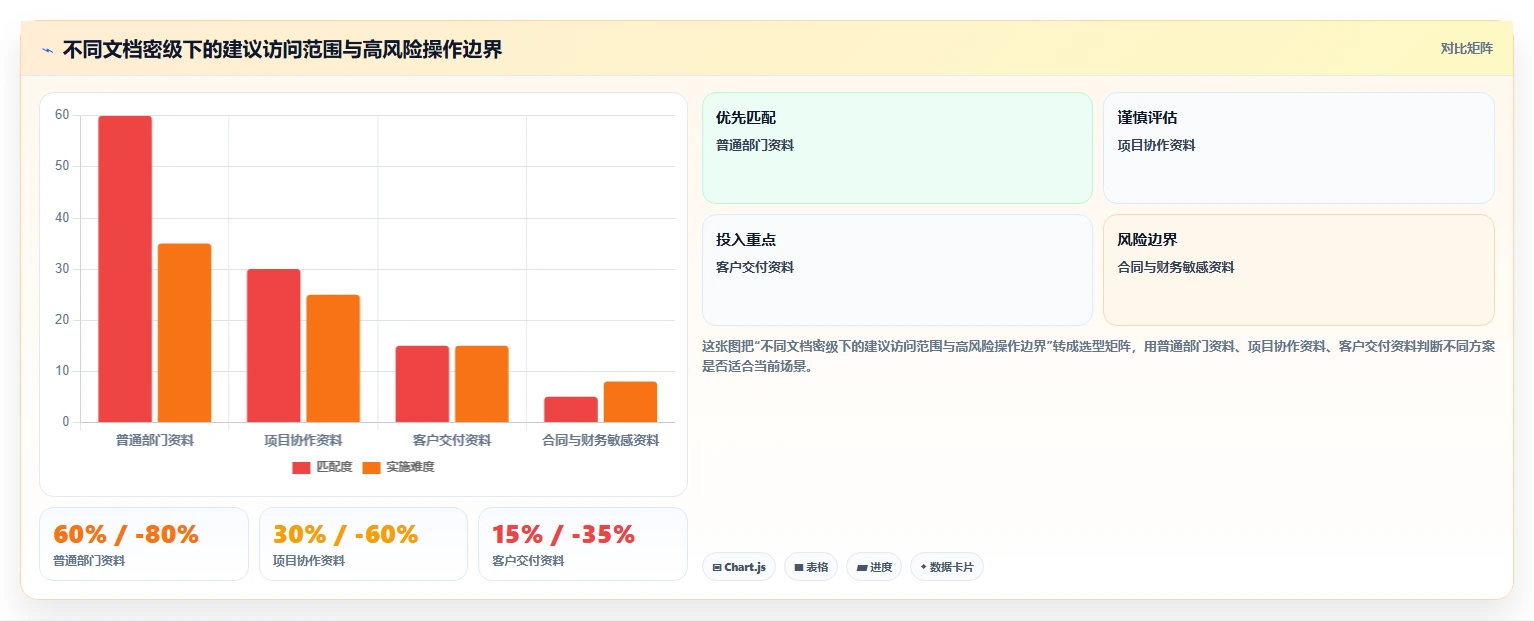Click x-axis label 客户交付资料
1534x621 pixels.
click(x=452, y=440)
